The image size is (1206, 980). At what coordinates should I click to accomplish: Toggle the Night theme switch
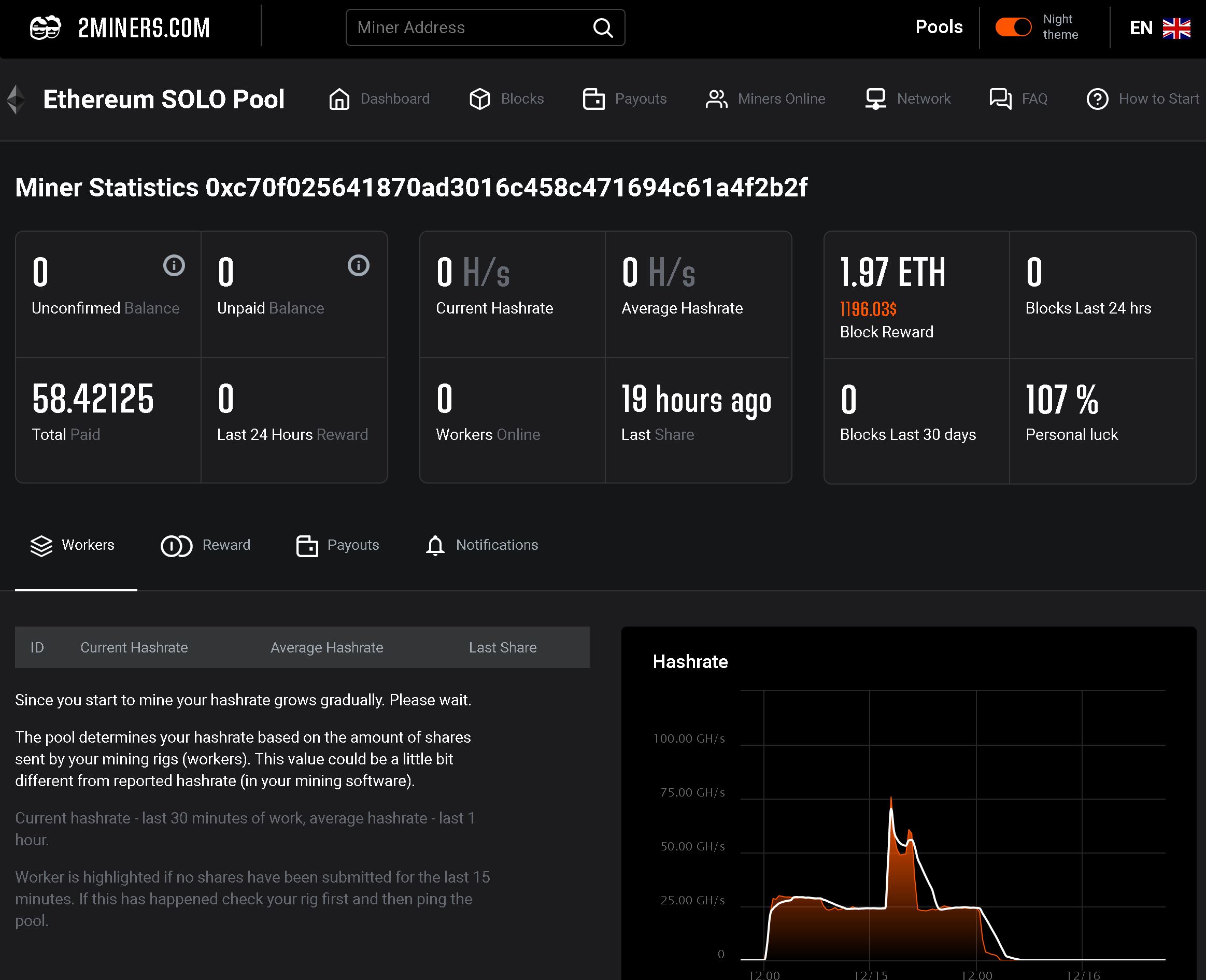pos(1013,27)
